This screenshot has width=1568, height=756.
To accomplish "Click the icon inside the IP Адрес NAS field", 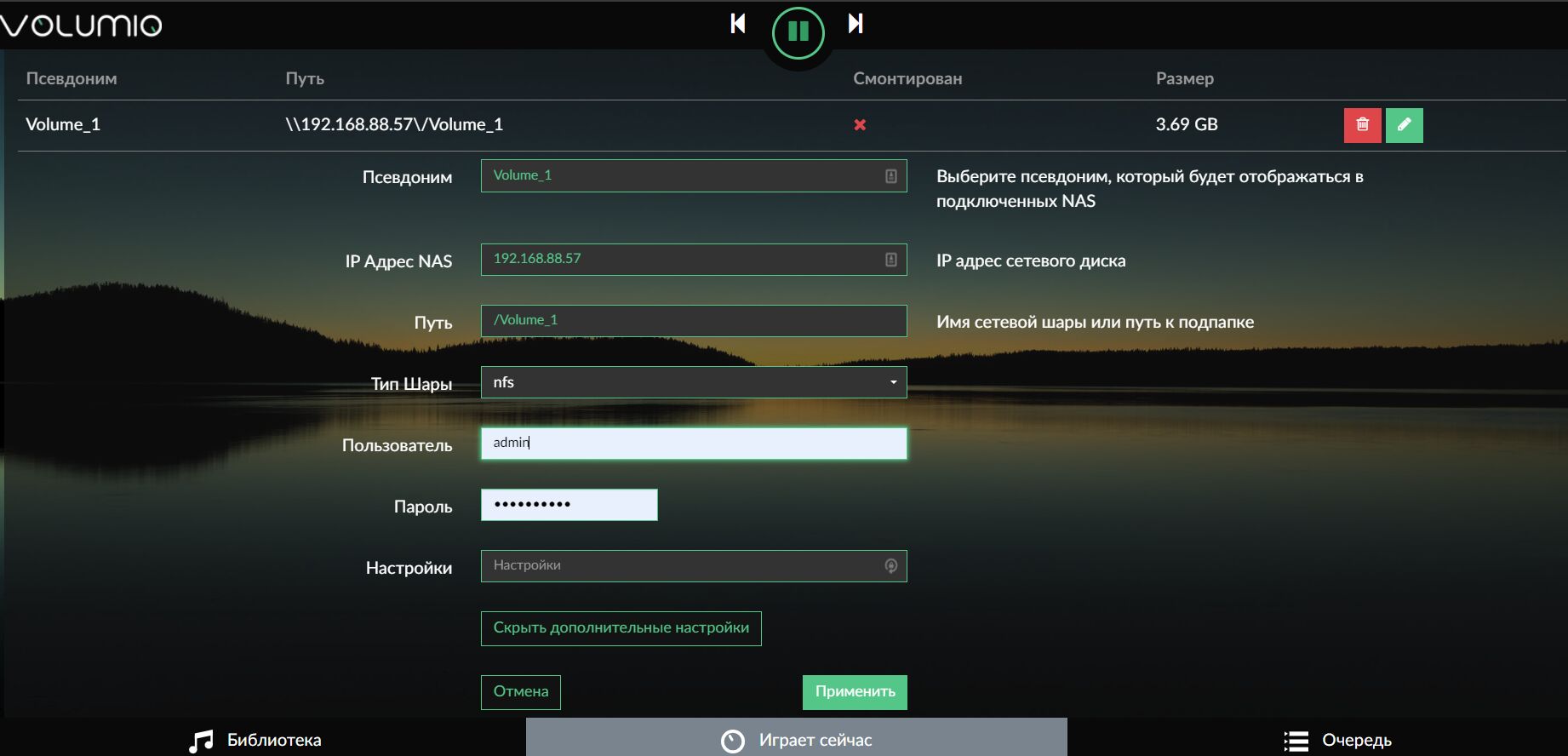I will 890,260.
